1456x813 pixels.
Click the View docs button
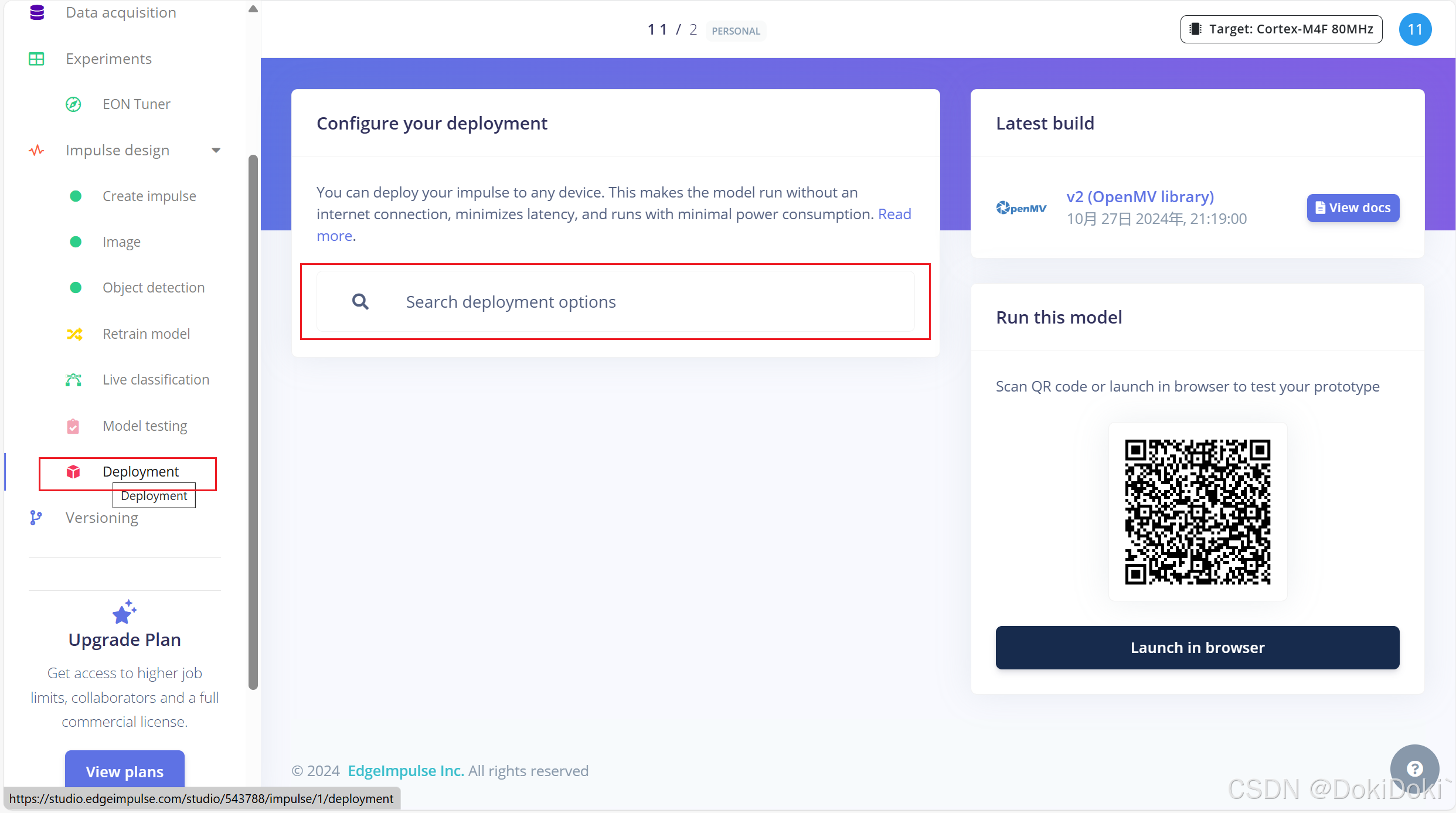pos(1353,208)
